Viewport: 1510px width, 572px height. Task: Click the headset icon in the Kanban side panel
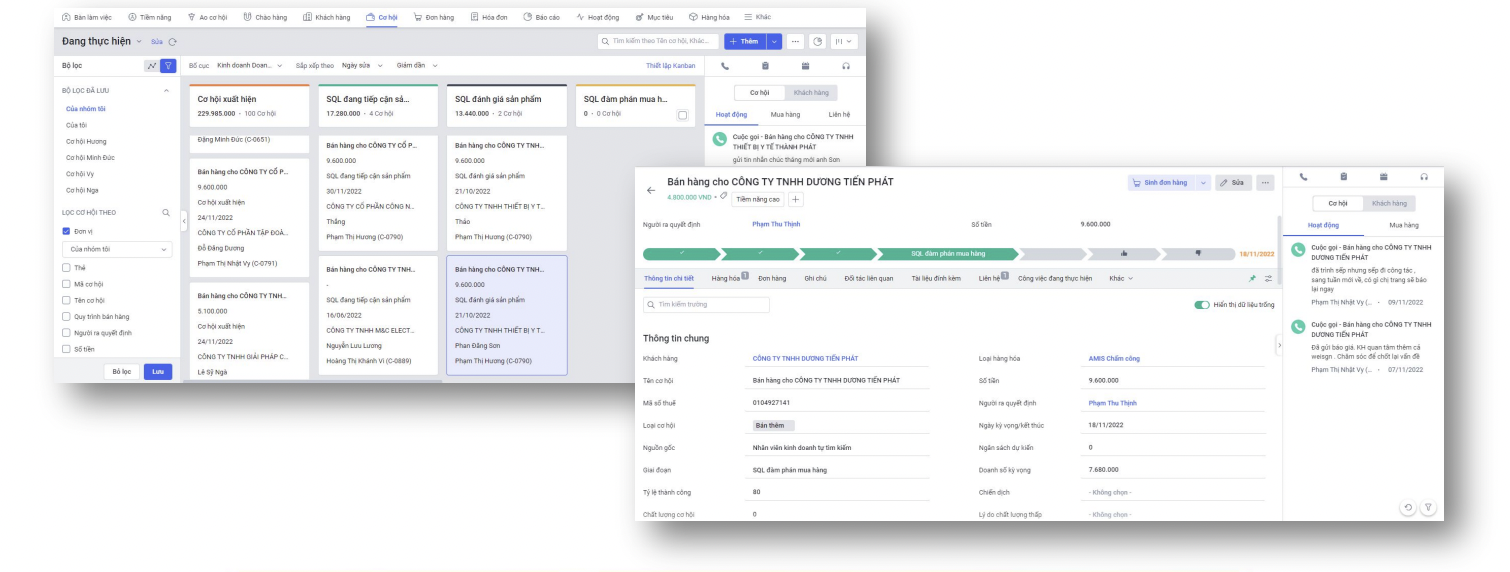pos(846,66)
